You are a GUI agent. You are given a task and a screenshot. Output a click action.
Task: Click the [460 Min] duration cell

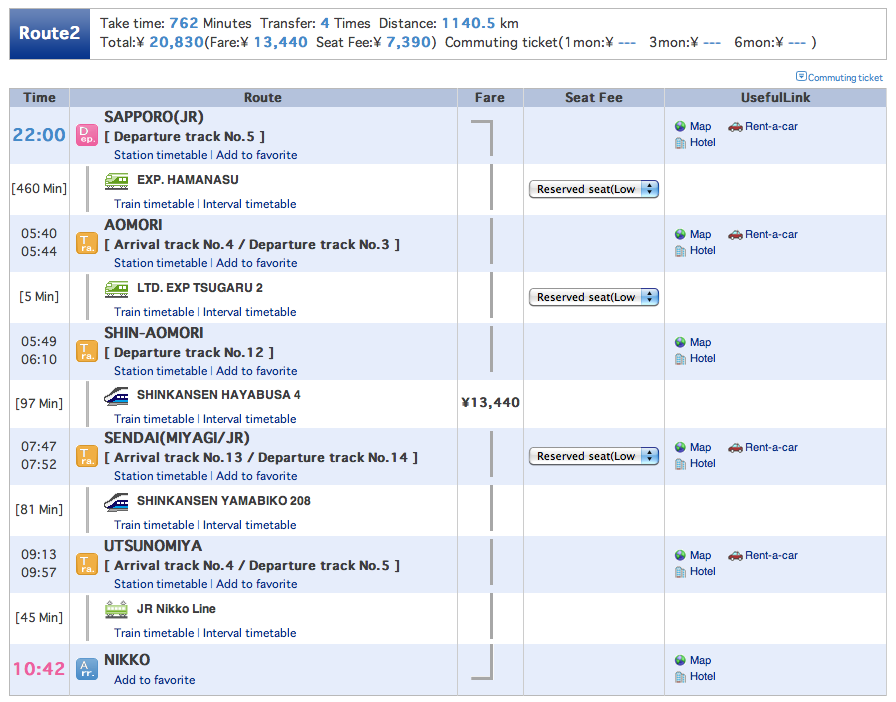[39, 189]
